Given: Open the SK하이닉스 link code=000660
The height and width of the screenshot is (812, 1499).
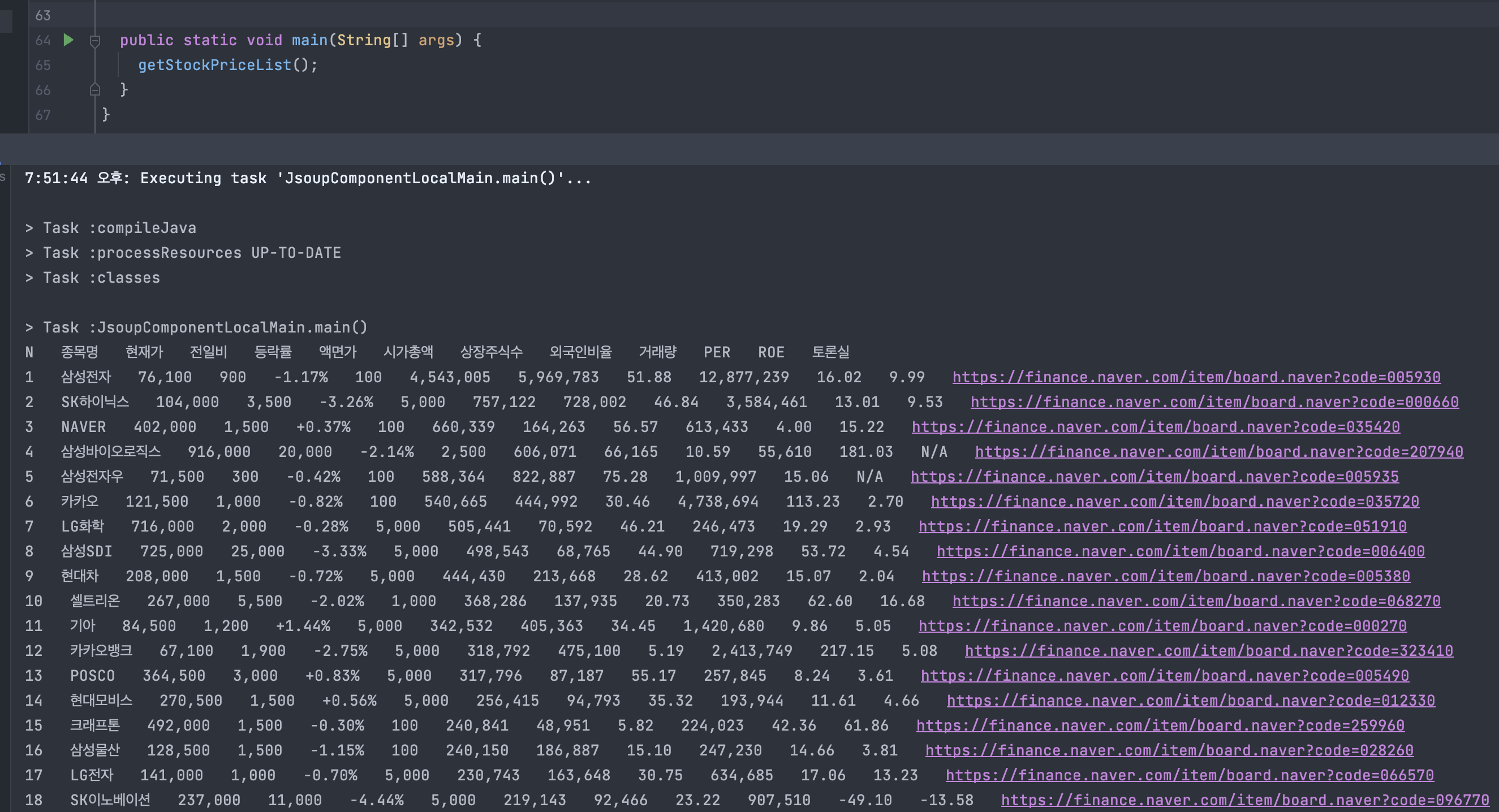Looking at the screenshot, I should point(1214,403).
